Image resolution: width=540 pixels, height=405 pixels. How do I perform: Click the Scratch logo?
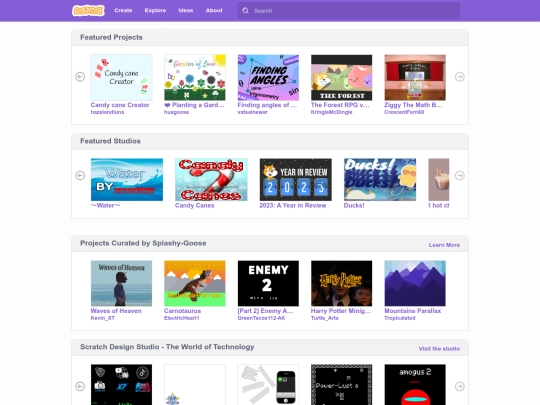88,10
